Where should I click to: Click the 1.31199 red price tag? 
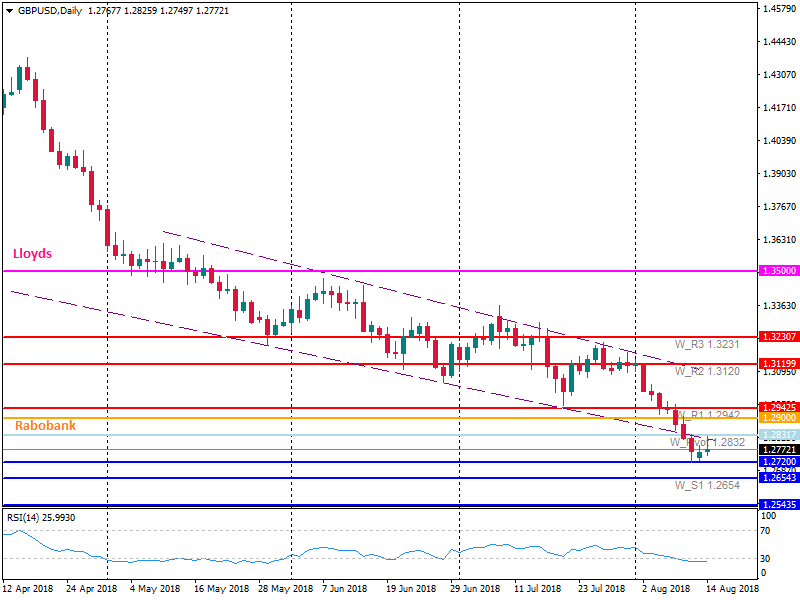(777, 364)
